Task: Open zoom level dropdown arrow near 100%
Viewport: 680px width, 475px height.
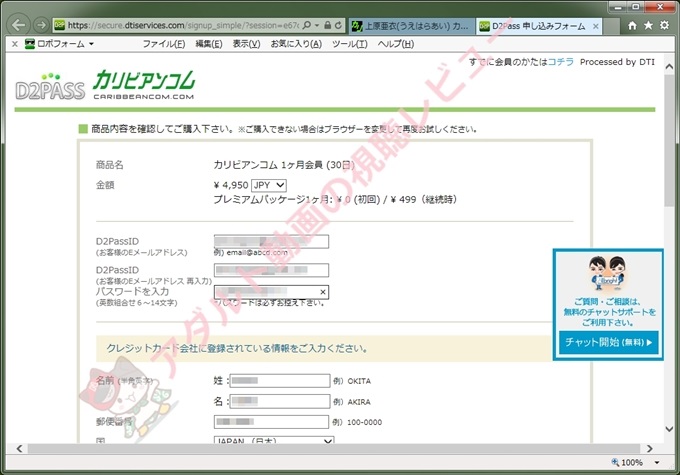Action: pos(657,462)
